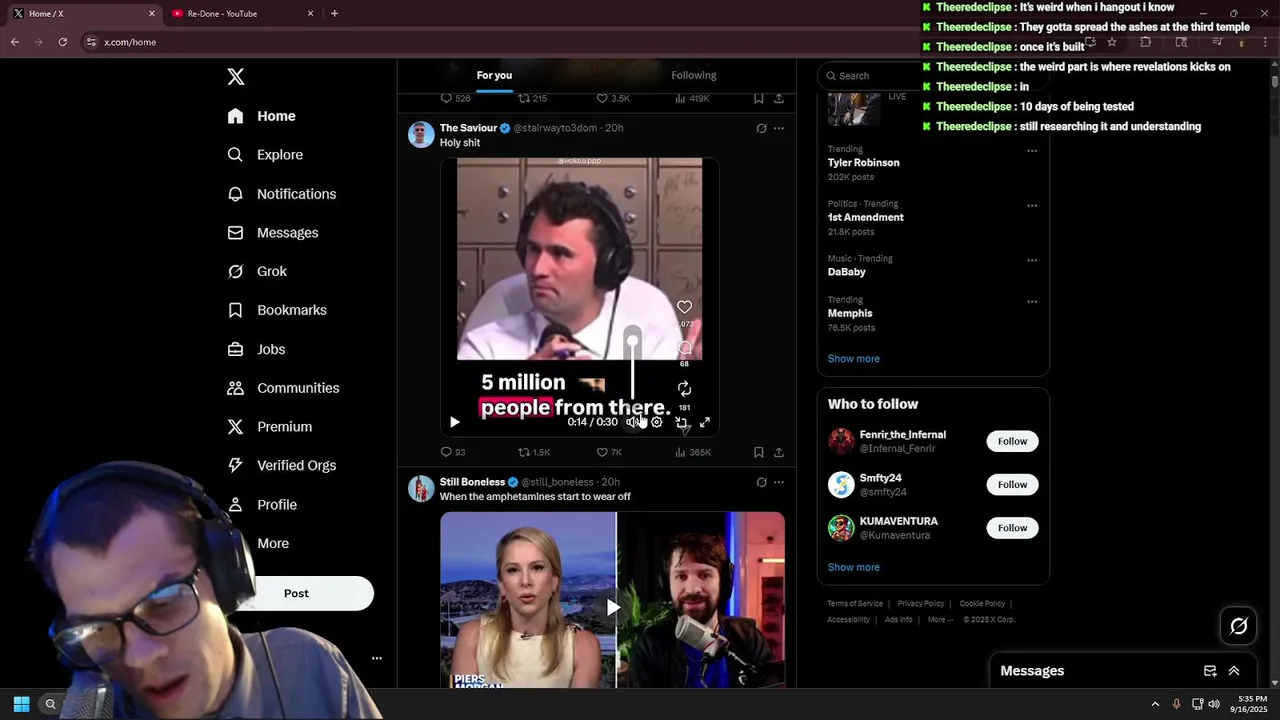Switch to the For you tab
The width and height of the screenshot is (1280, 720).
tap(494, 75)
